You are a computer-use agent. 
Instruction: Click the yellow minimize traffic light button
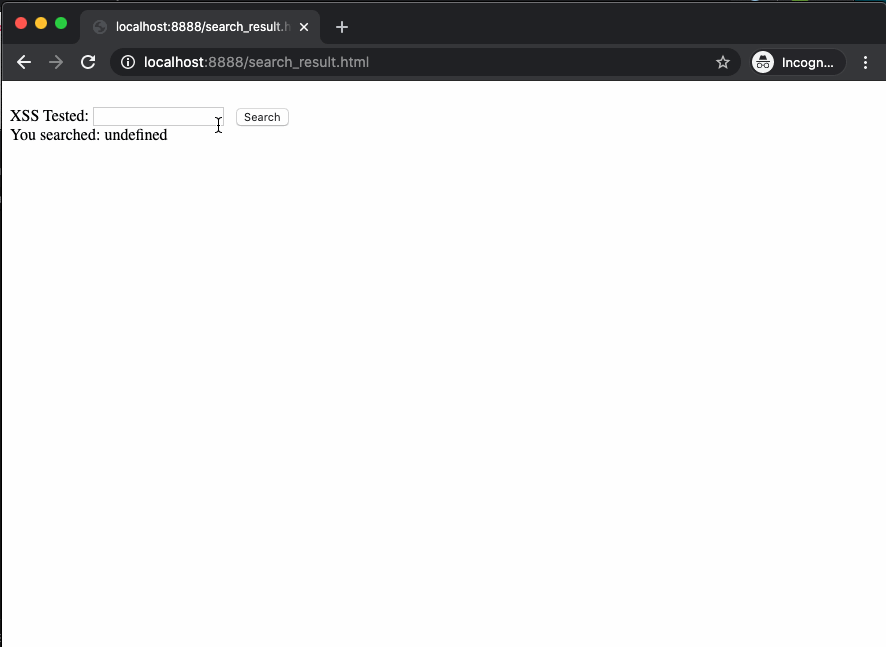pos(40,22)
